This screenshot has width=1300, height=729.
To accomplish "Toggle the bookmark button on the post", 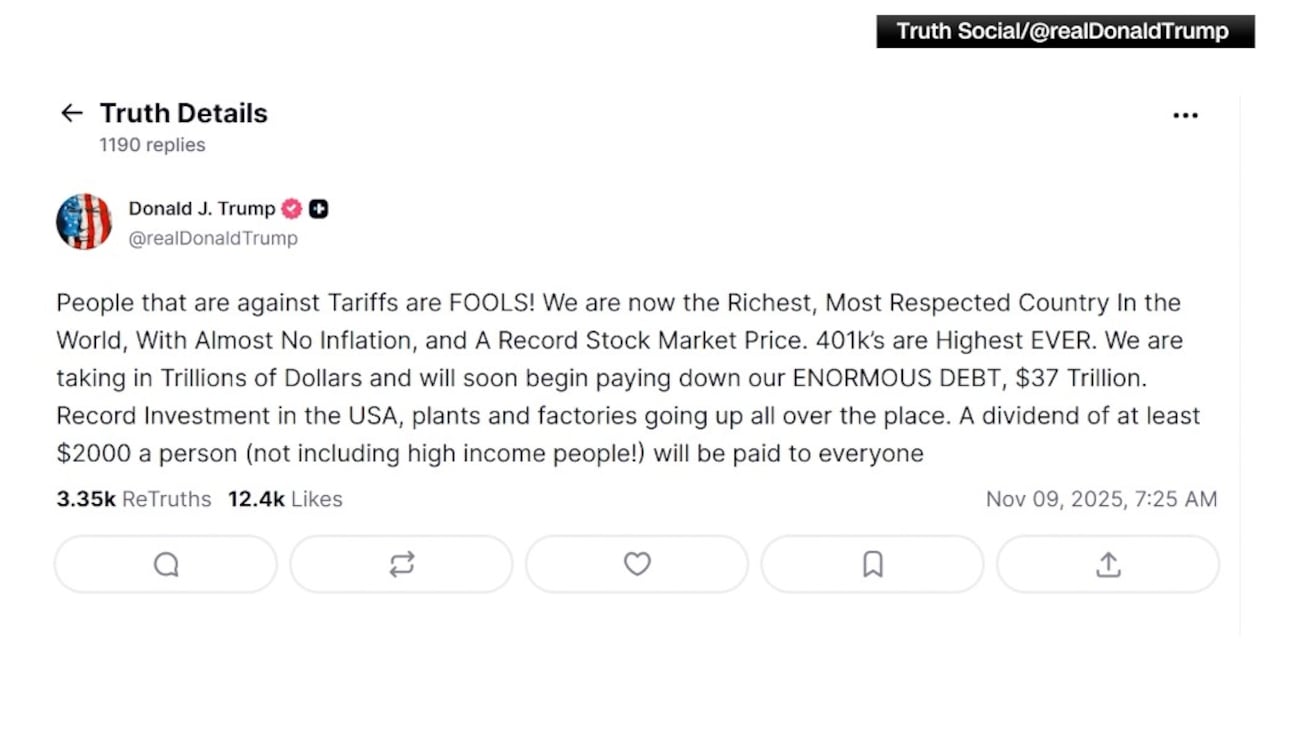I will pyautogui.click(x=873, y=565).
